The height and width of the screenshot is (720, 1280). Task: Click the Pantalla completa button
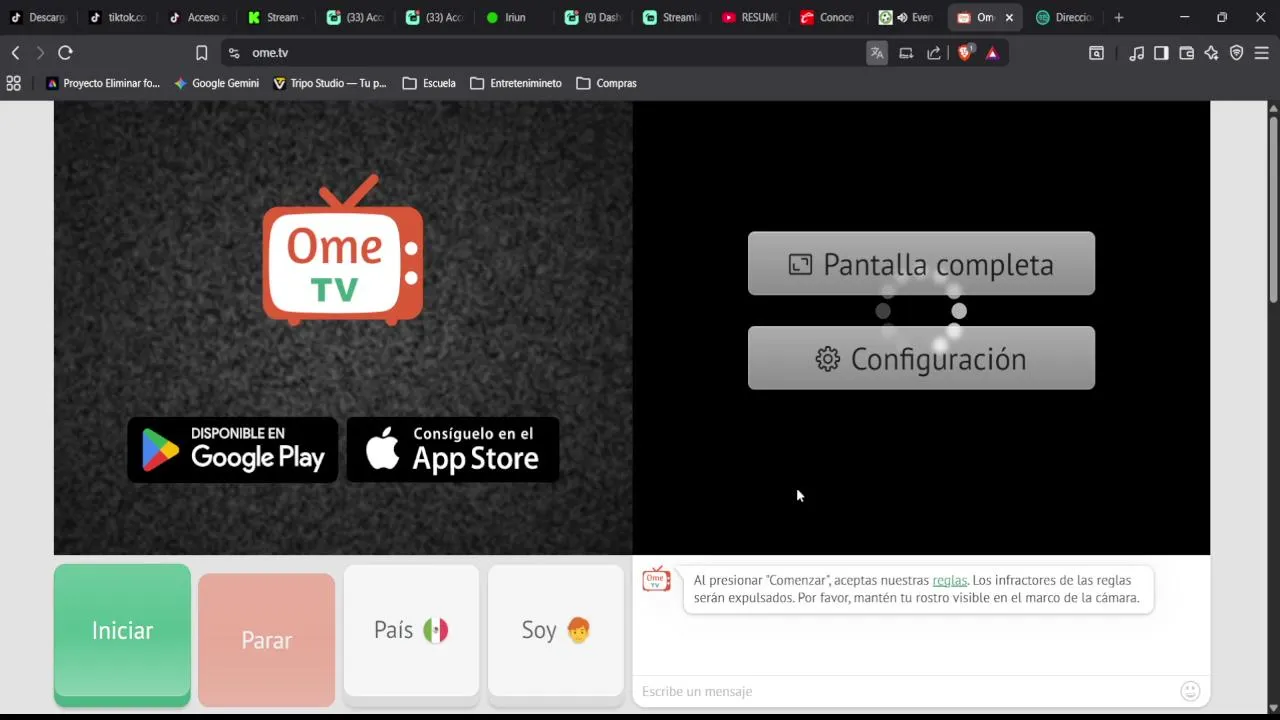click(x=921, y=264)
